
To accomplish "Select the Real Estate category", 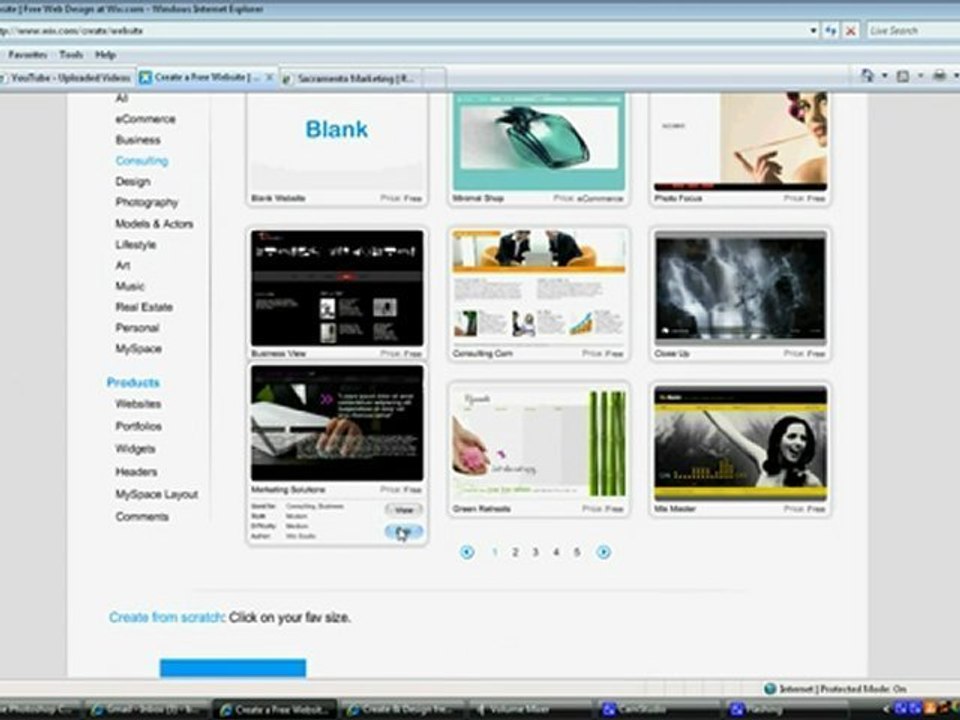I will pyautogui.click(x=144, y=307).
